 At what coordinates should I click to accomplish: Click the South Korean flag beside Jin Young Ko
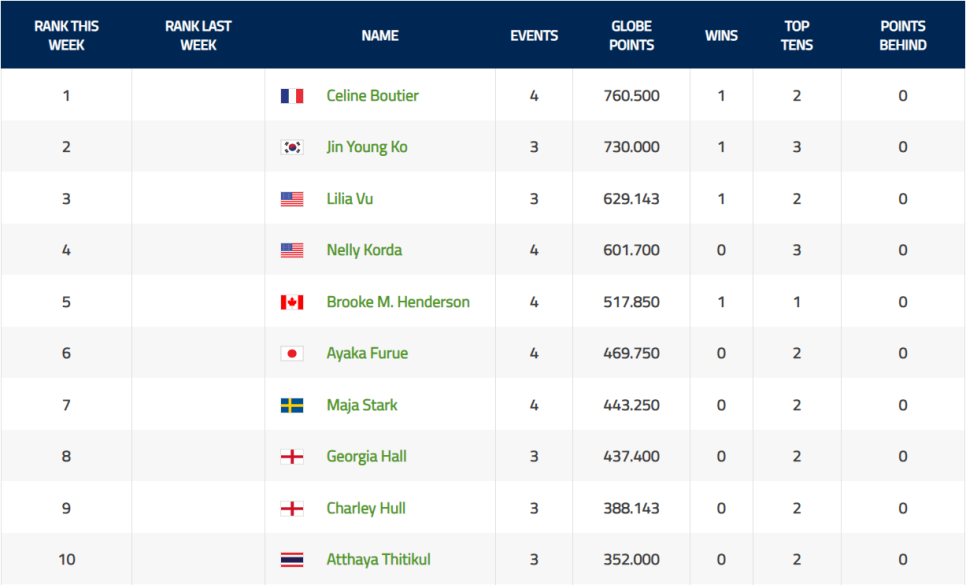coord(292,147)
